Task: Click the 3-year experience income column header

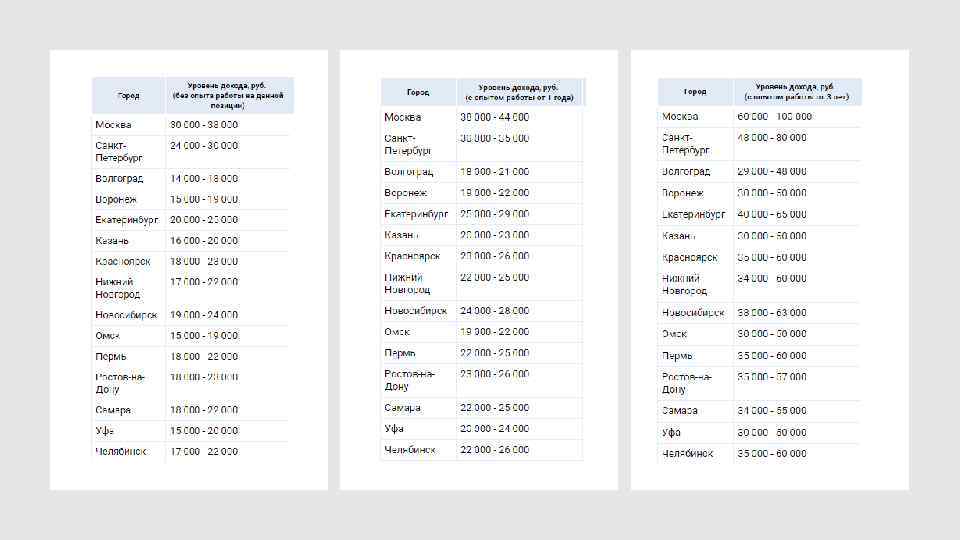Action: pyautogui.click(x=795, y=92)
